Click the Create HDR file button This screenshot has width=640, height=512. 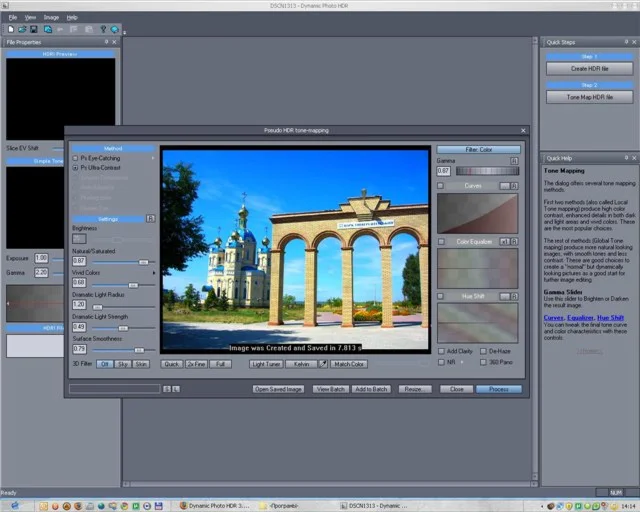590,69
